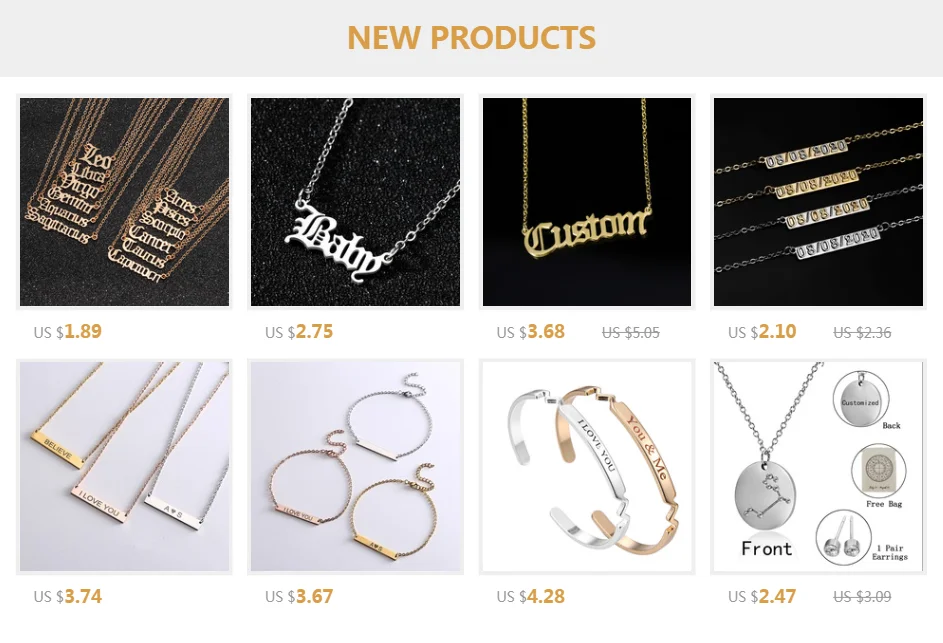The image size is (943, 643).
Task: Click the US $4.28 price
Action: (530, 596)
